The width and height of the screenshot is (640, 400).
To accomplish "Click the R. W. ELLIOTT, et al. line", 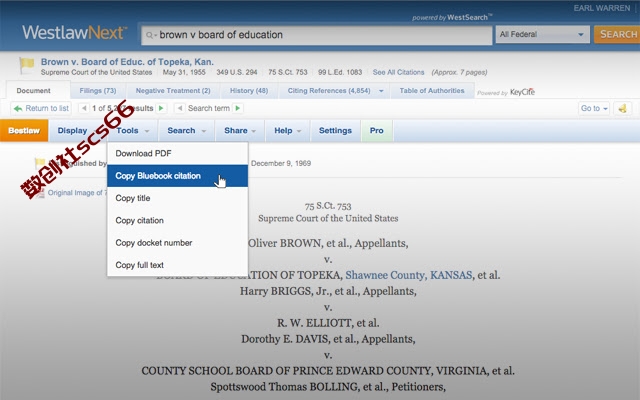I will pos(328,323).
